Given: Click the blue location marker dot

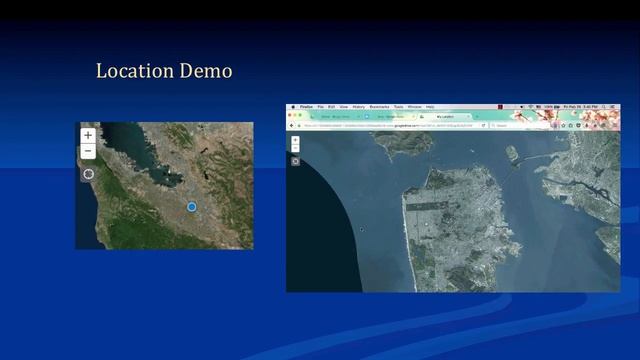Looking at the screenshot, I should pyautogui.click(x=191, y=207).
